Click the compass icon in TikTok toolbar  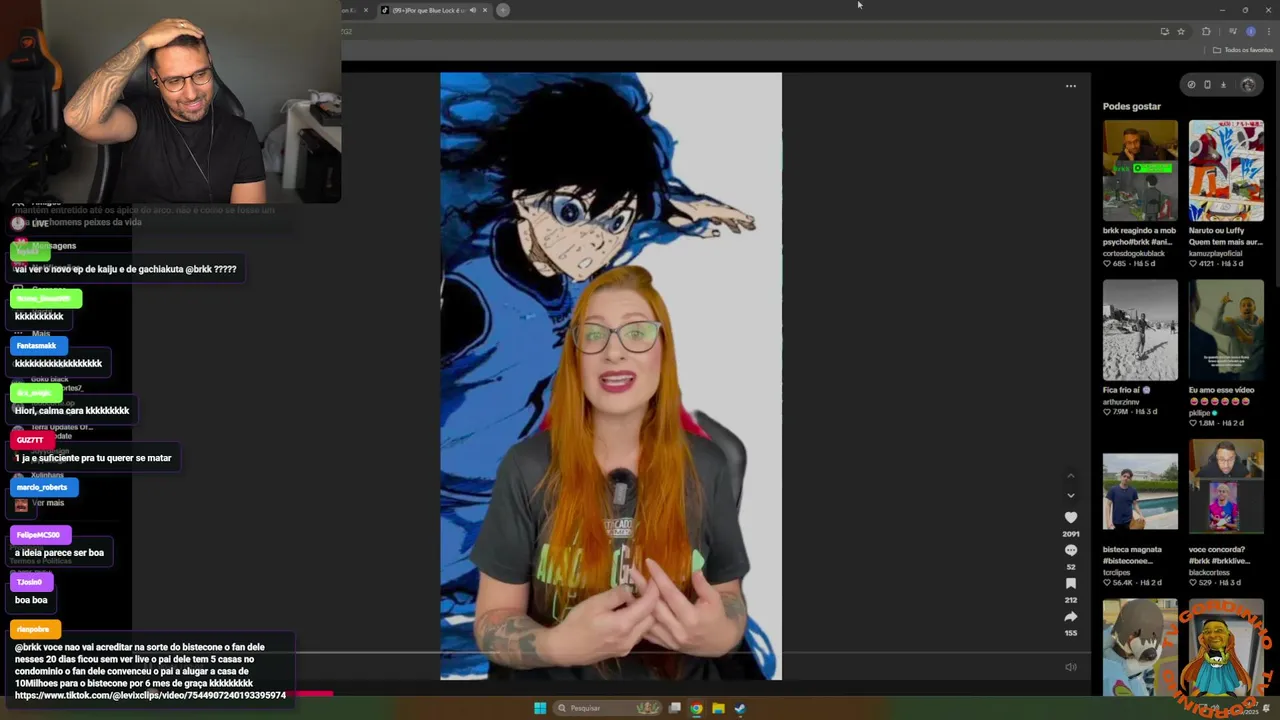tap(1191, 85)
